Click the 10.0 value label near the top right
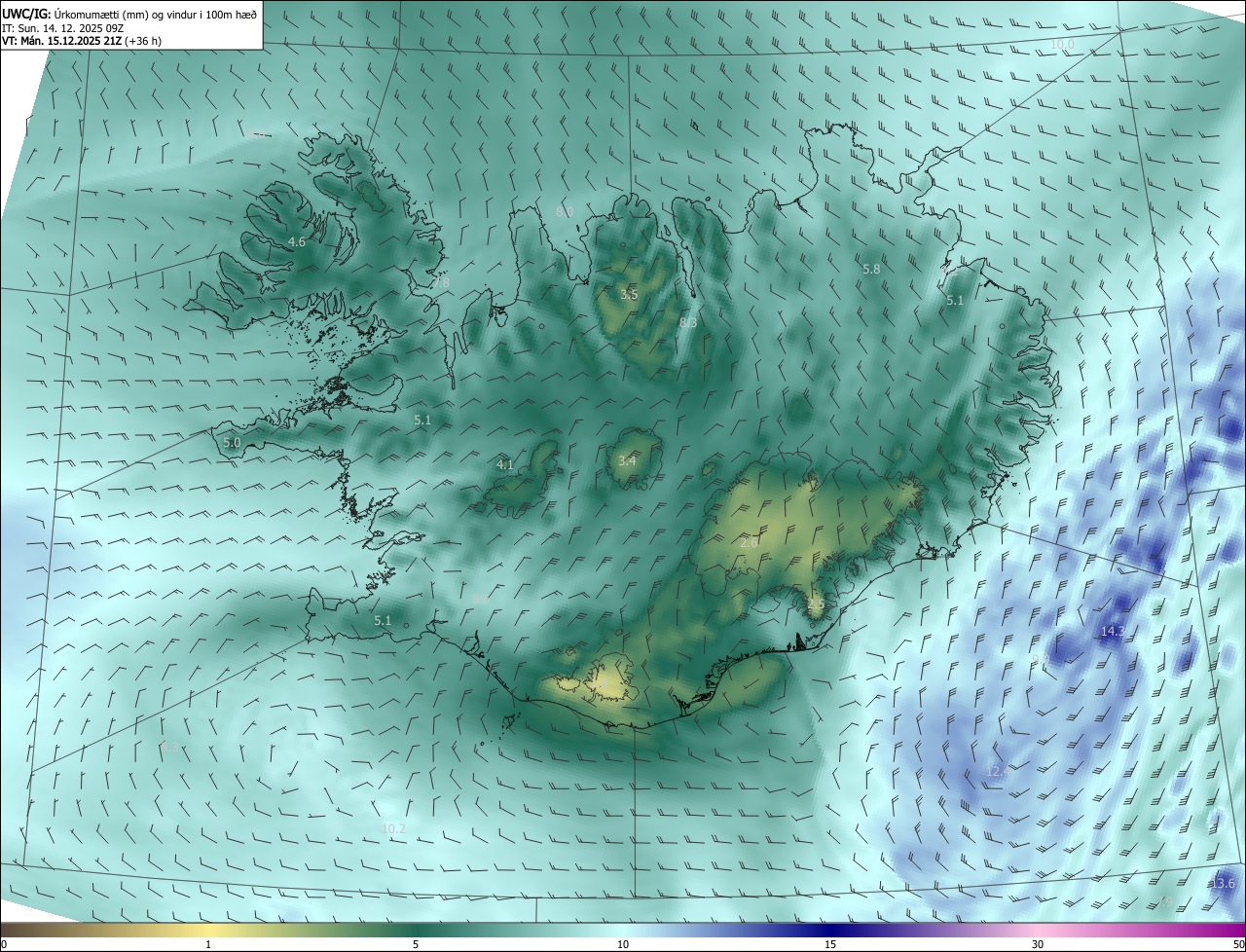The width and height of the screenshot is (1246, 952). (1062, 45)
